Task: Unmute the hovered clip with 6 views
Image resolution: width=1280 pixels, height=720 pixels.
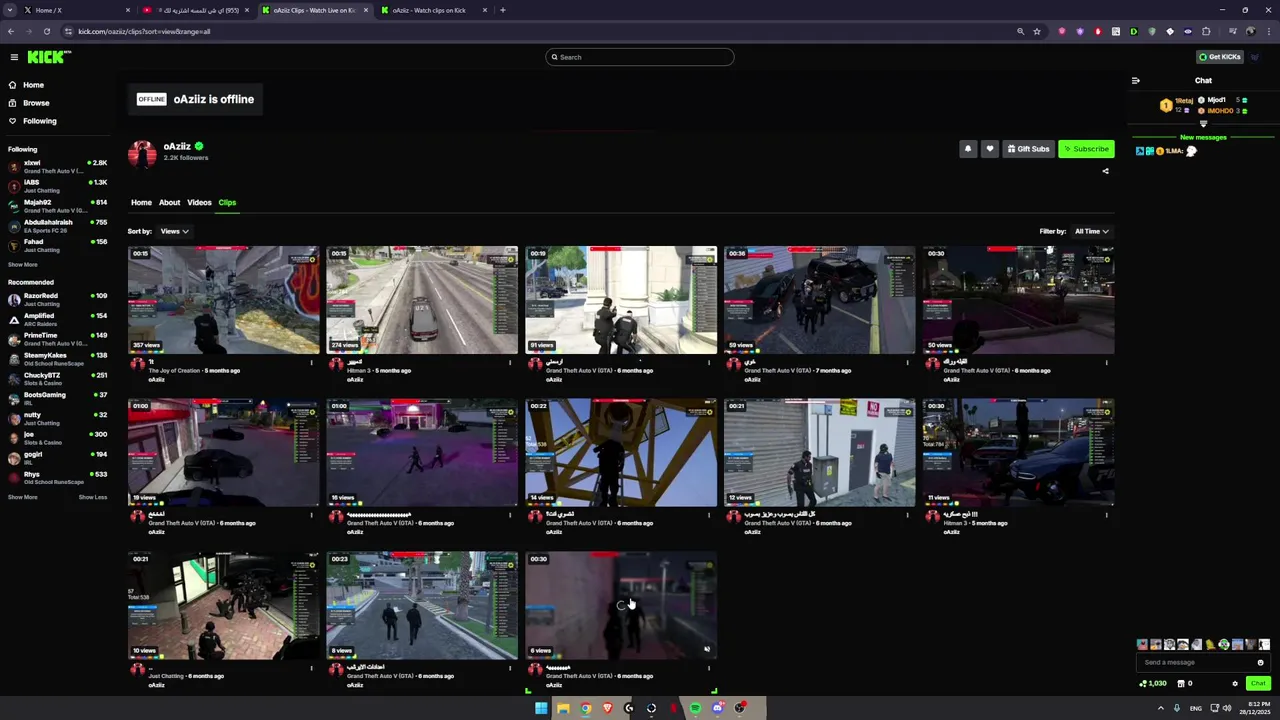Action: pos(707,649)
